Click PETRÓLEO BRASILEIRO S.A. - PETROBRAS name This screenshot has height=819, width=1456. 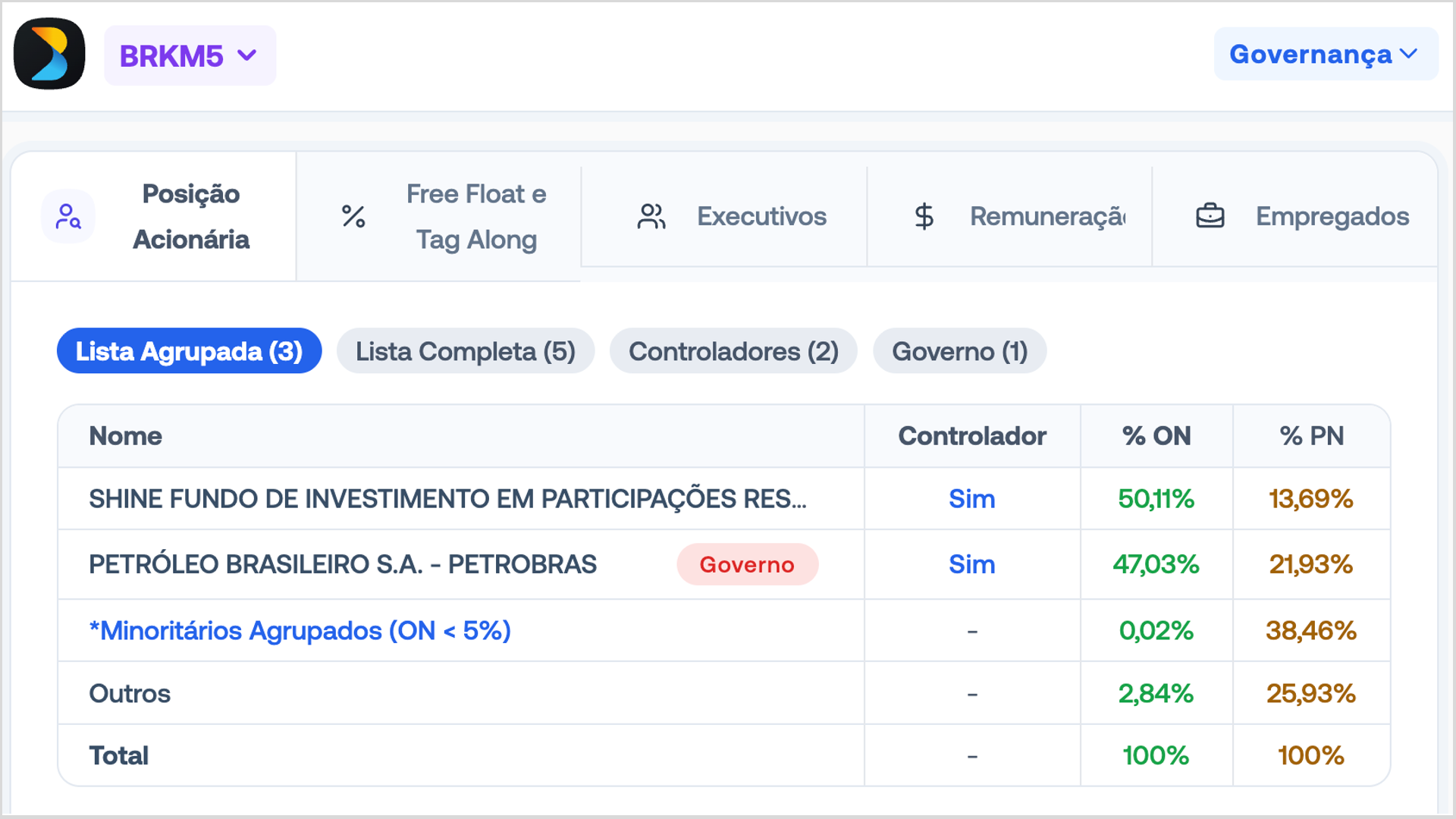coord(343,564)
